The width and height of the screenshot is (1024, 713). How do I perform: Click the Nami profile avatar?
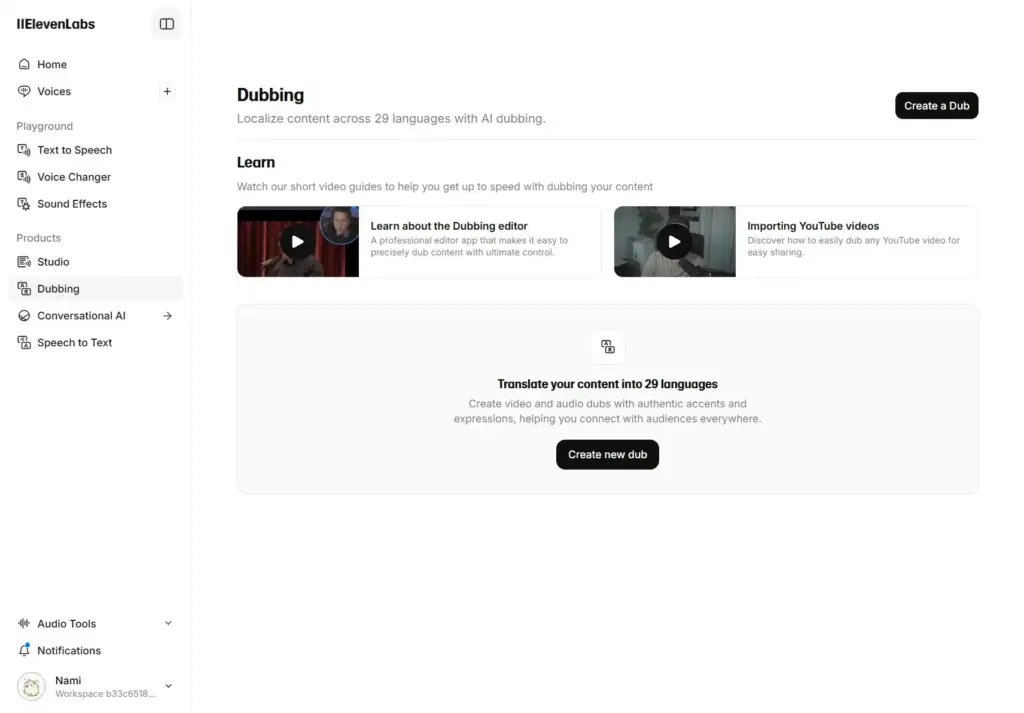click(x=31, y=686)
